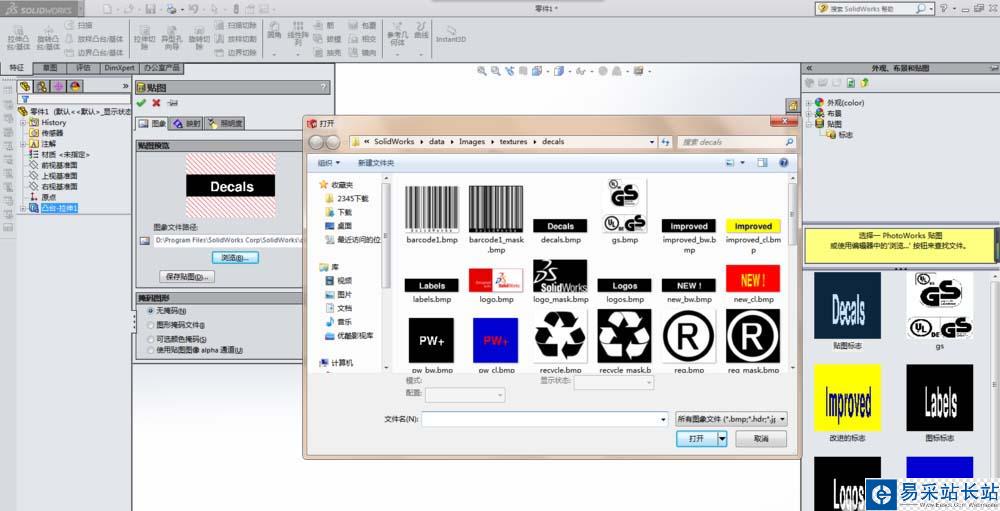Switch to 办公室产品 ribbon tab
The height and width of the screenshot is (511, 1000).
(161, 68)
